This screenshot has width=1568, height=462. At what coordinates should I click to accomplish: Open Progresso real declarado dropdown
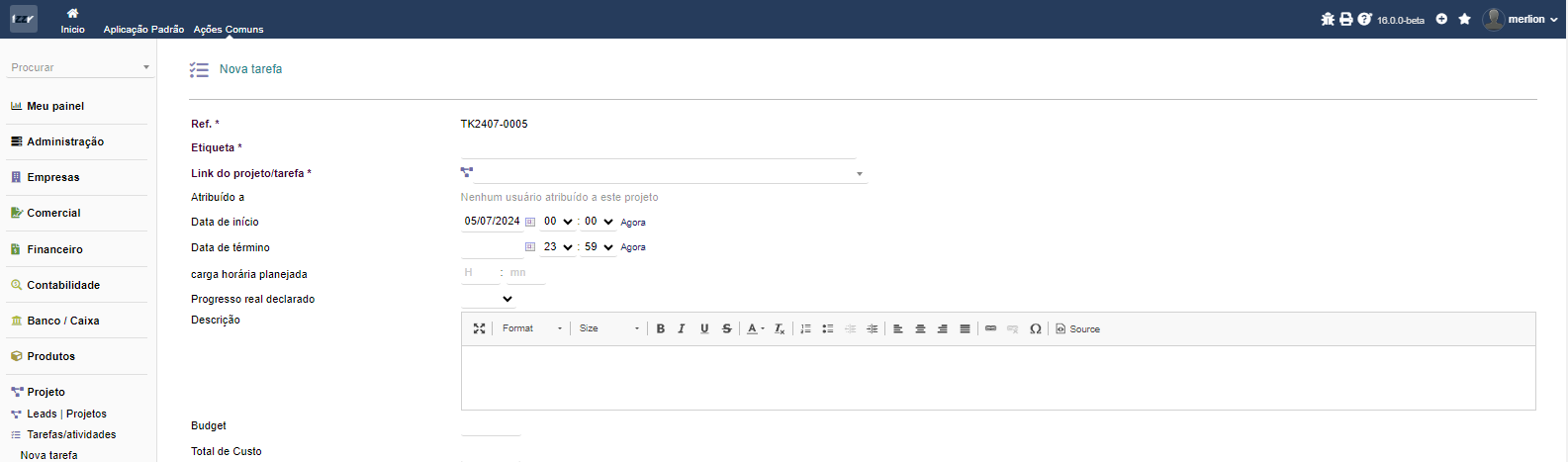pos(489,299)
